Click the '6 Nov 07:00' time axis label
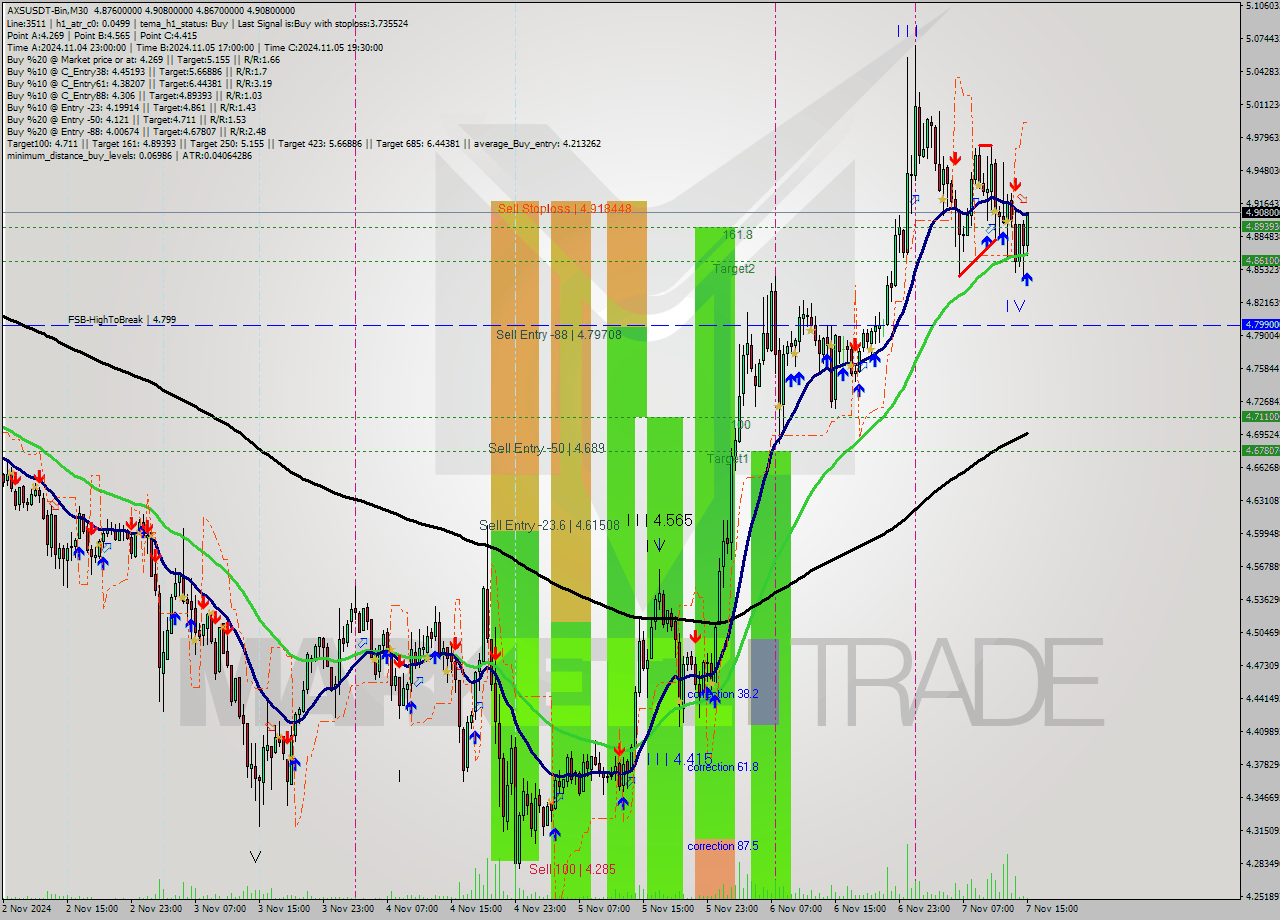The height and width of the screenshot is (920, 1280). 796,909
